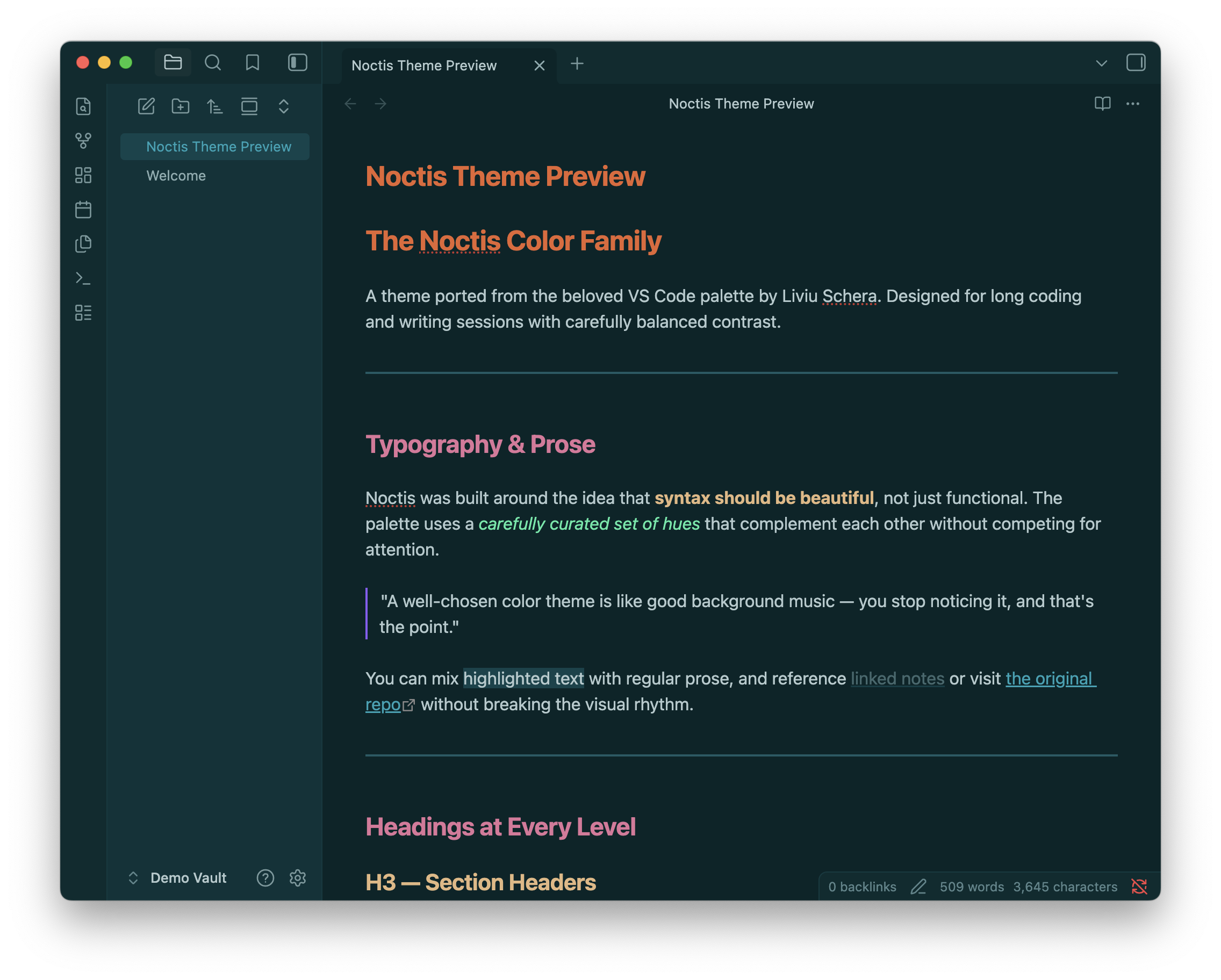Open the file explorer pane
The height and width of the screenshot is (980, 1221).
173,62
